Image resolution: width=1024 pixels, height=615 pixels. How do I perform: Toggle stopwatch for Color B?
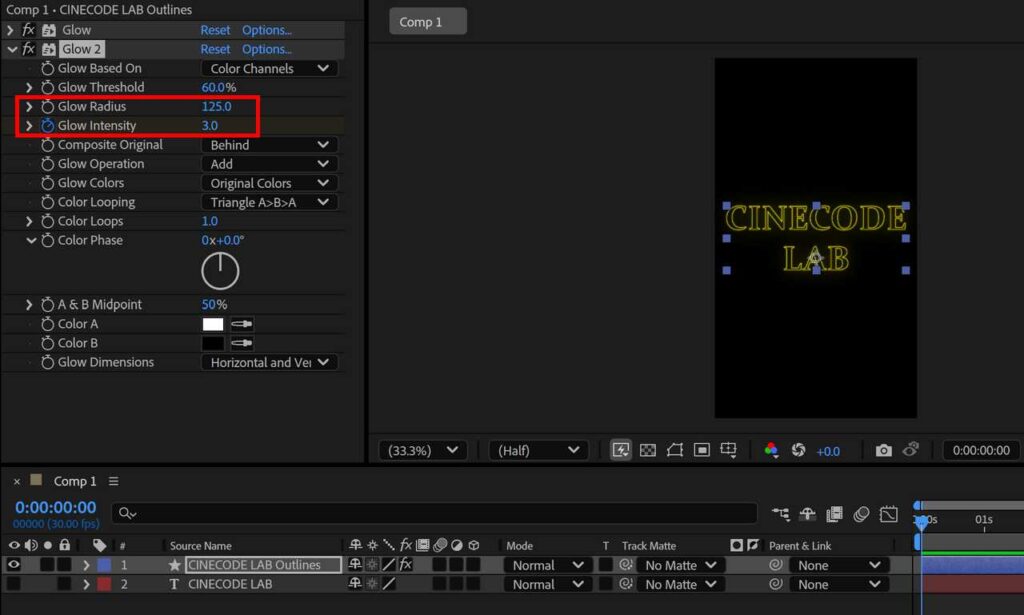coord(47,343)
